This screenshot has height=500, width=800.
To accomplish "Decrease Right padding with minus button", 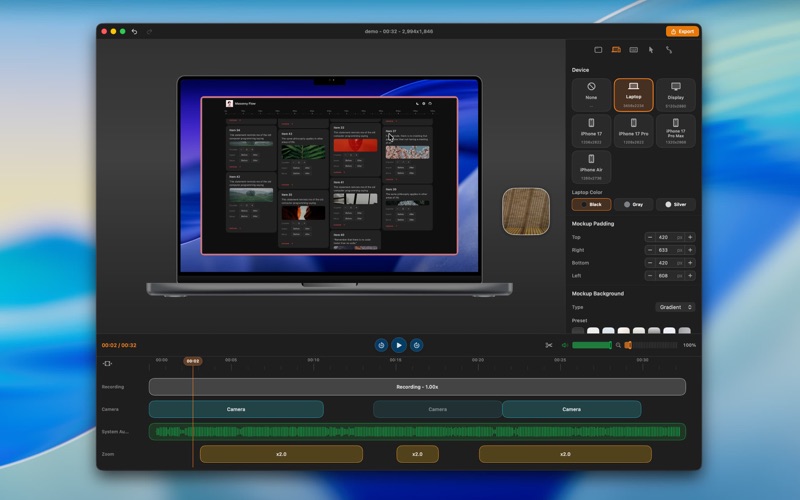I will click(x=649, y=250).
